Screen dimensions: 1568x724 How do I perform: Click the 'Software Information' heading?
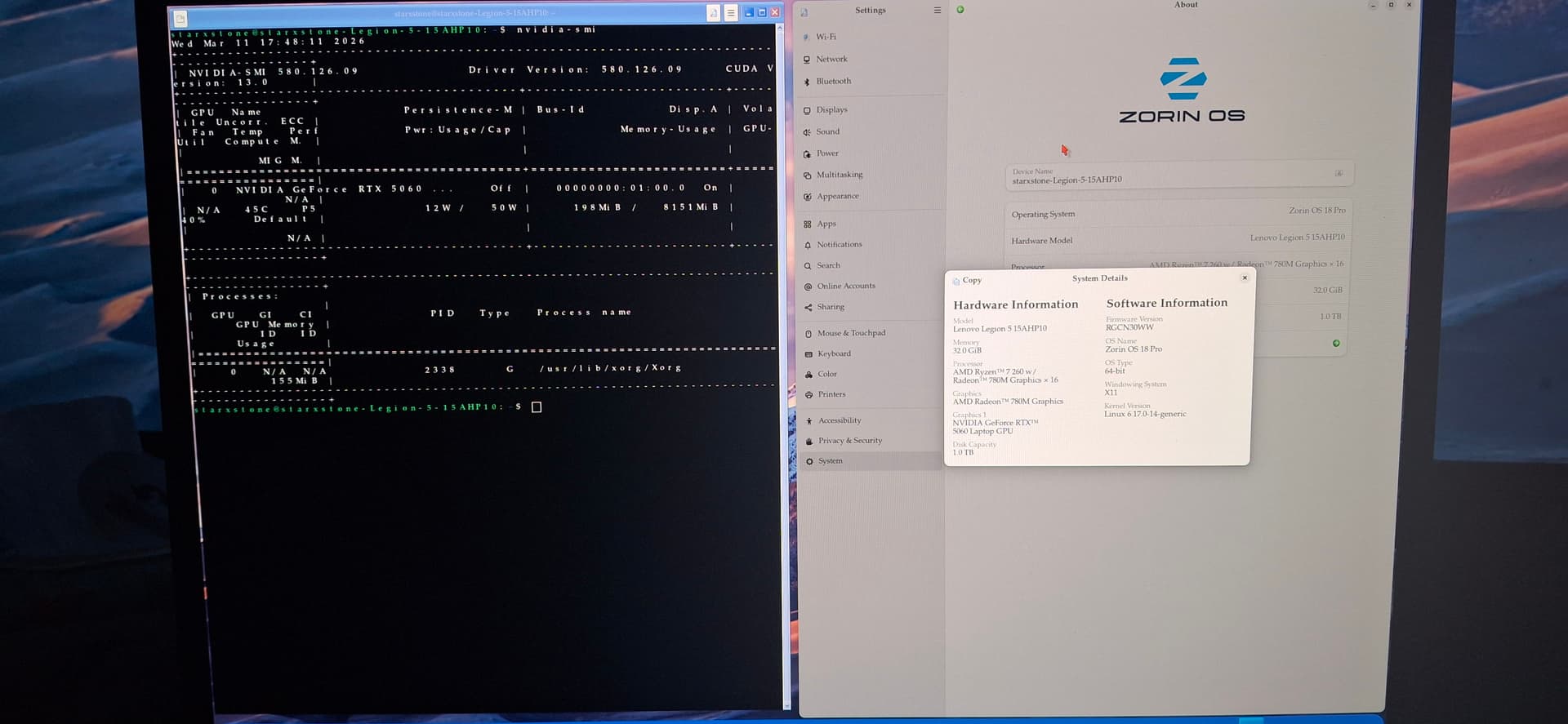click(1167, 303)
